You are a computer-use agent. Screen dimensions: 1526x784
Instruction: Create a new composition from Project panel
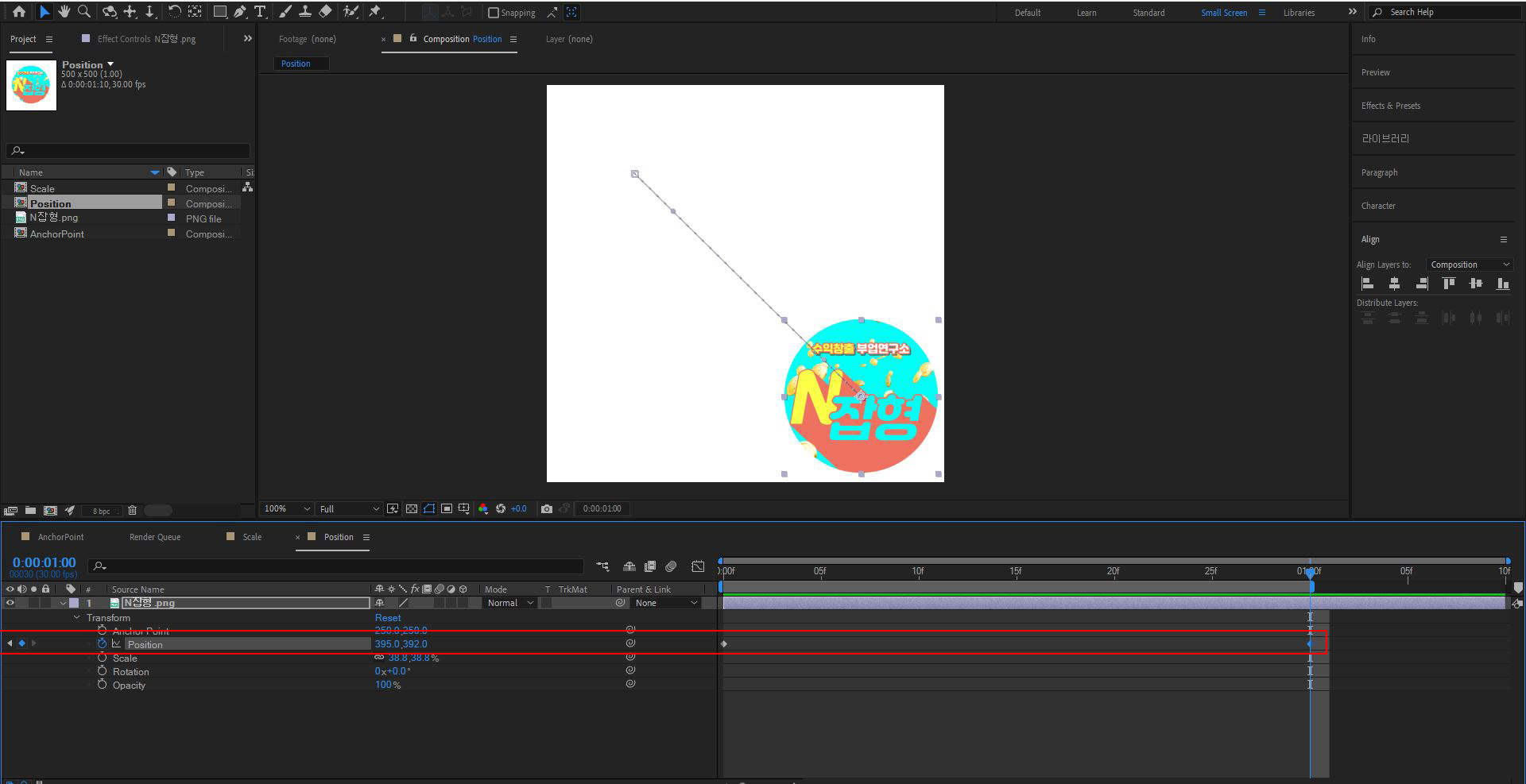[50, 511]
